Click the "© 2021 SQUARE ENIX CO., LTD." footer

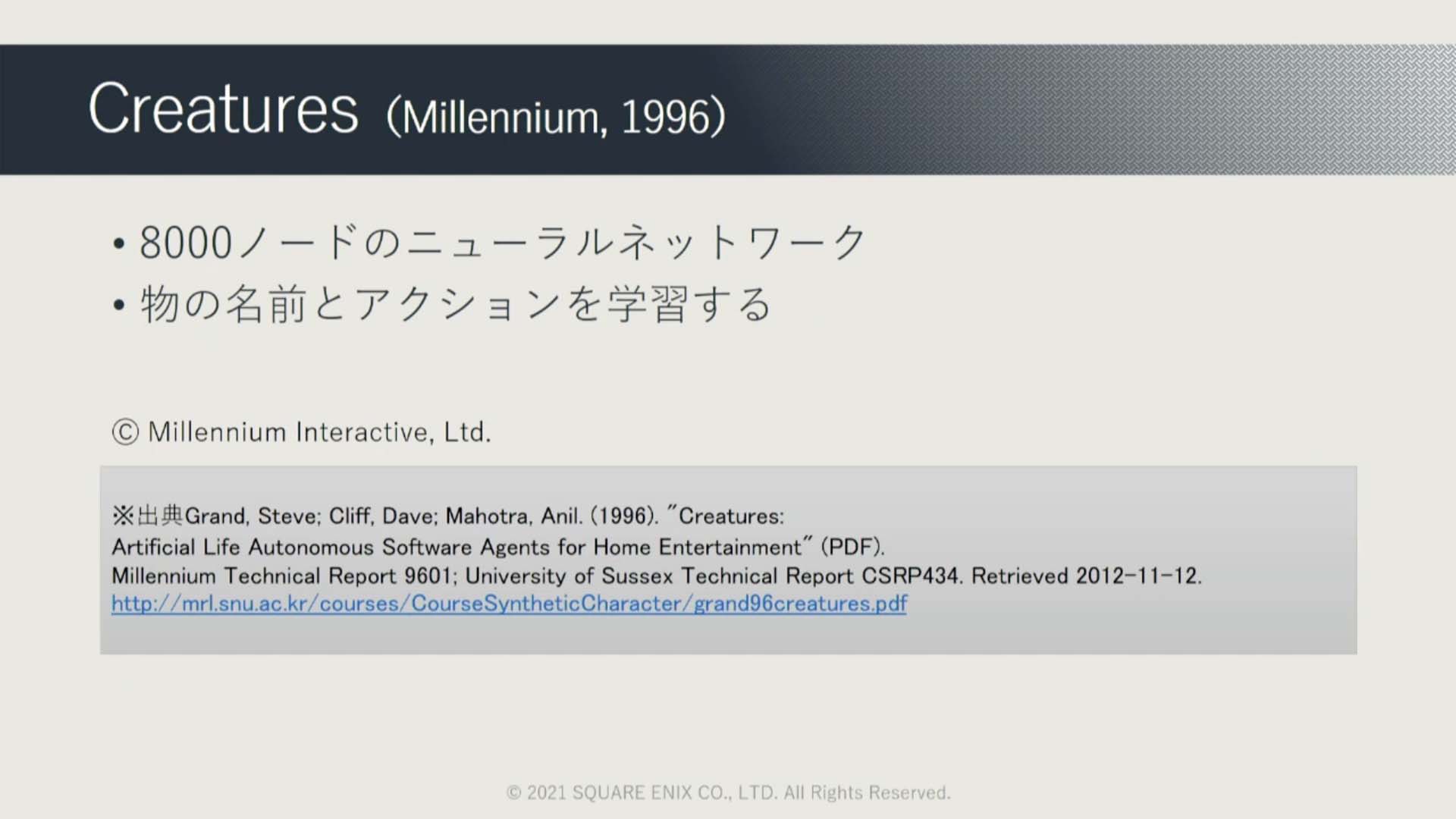click(728, 792)
